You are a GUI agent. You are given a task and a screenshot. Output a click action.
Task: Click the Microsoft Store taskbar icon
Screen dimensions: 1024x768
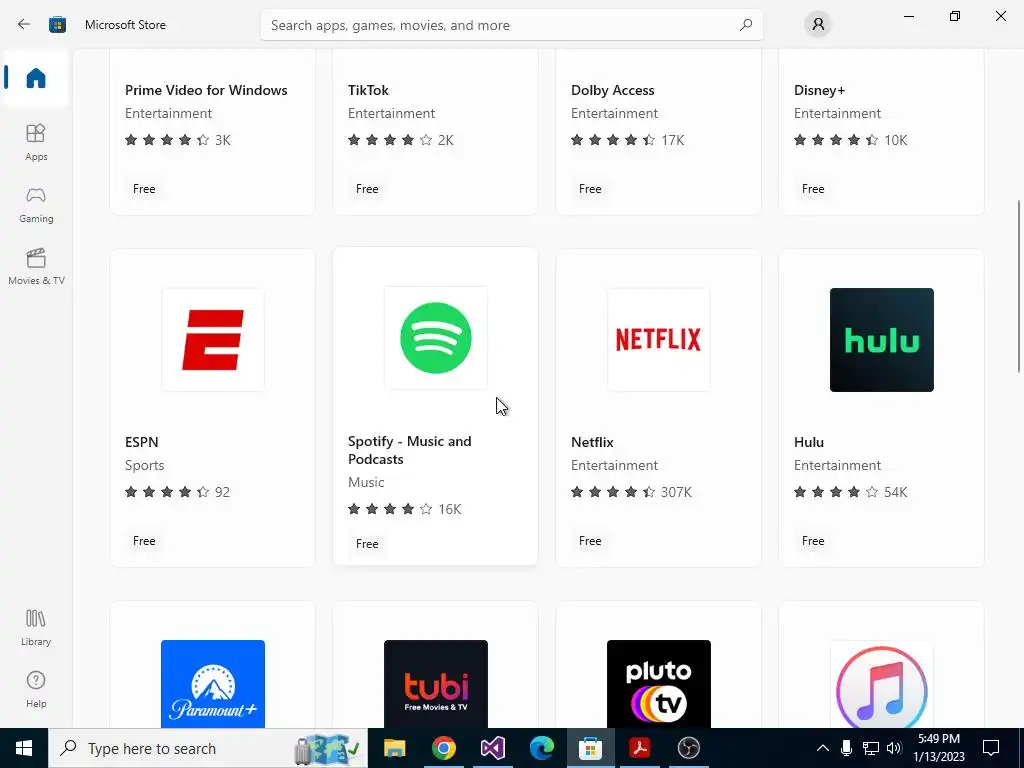tap(590, 748)
